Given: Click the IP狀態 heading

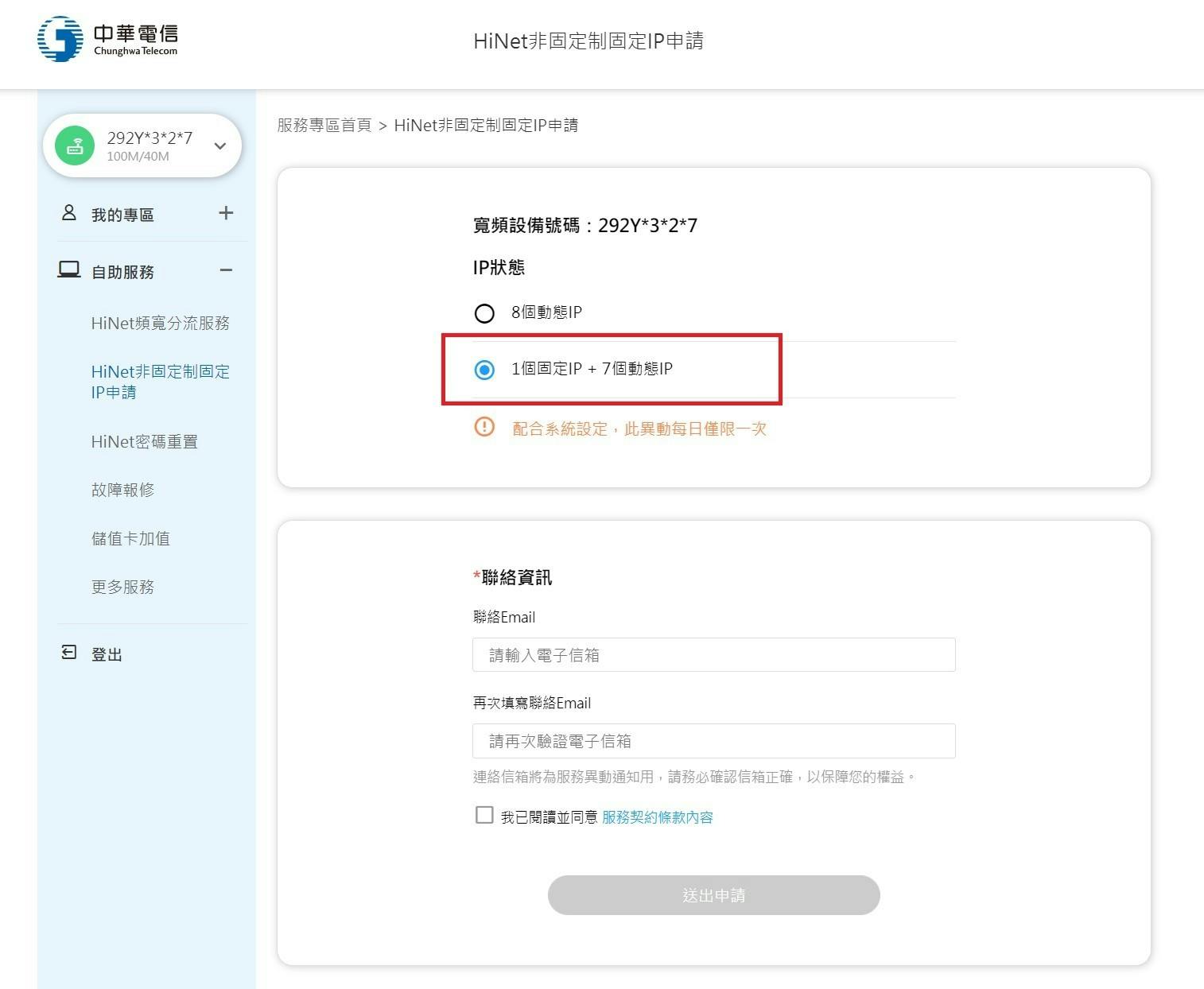Looking at the screenshot, I should pos(499,267).
